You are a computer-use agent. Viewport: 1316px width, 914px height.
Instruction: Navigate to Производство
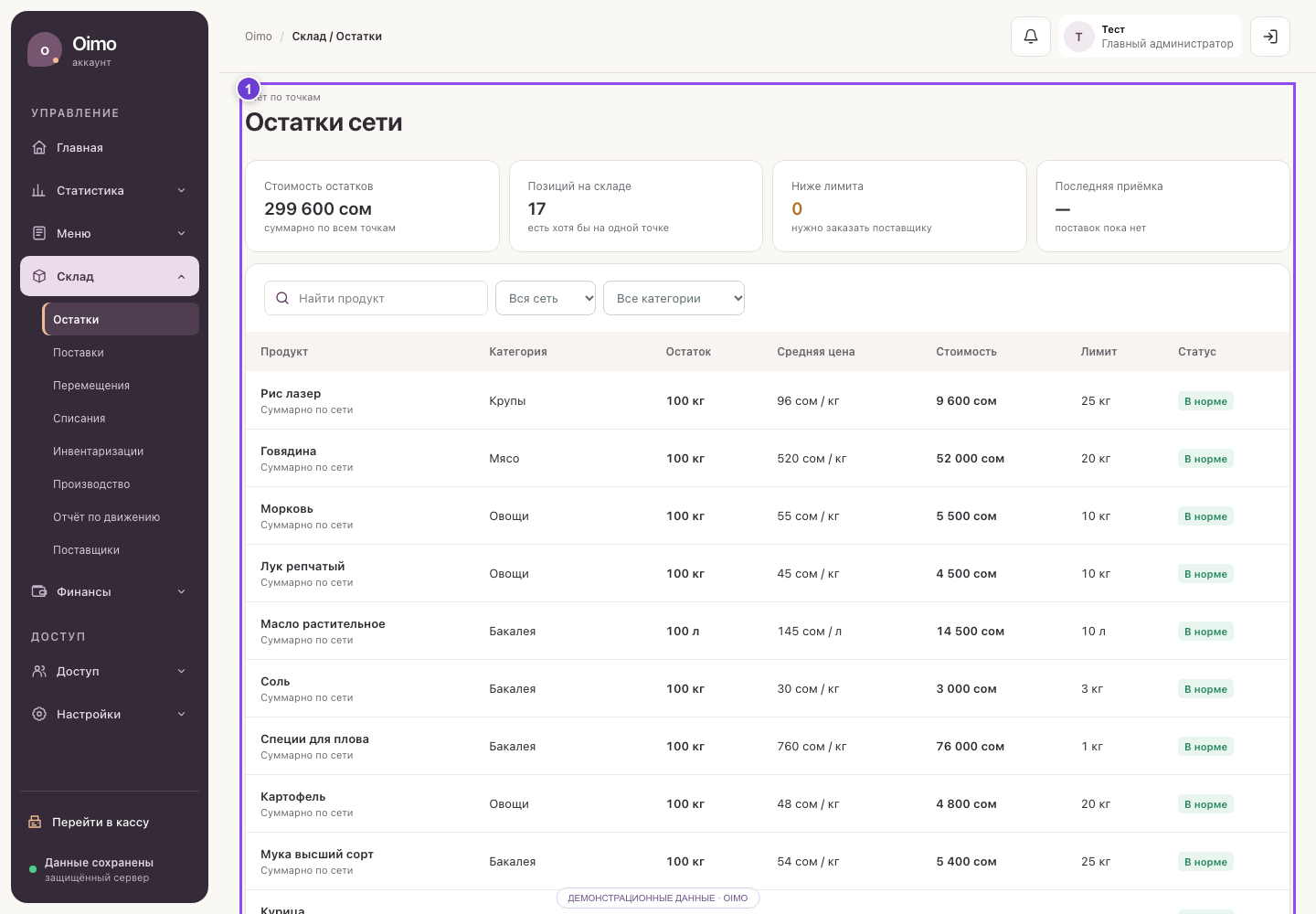click(x=121, y=484)
